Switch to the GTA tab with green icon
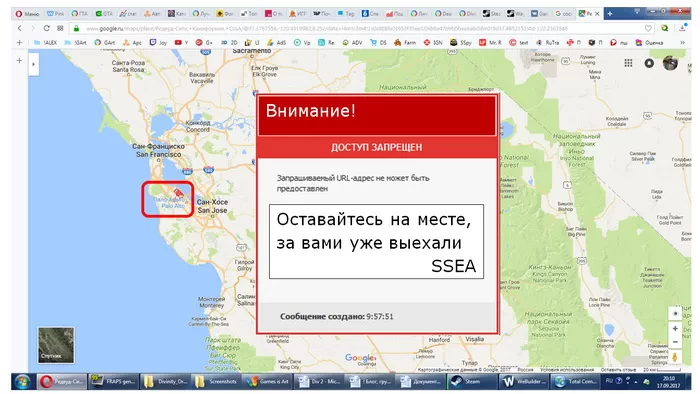 click(104, 14)
